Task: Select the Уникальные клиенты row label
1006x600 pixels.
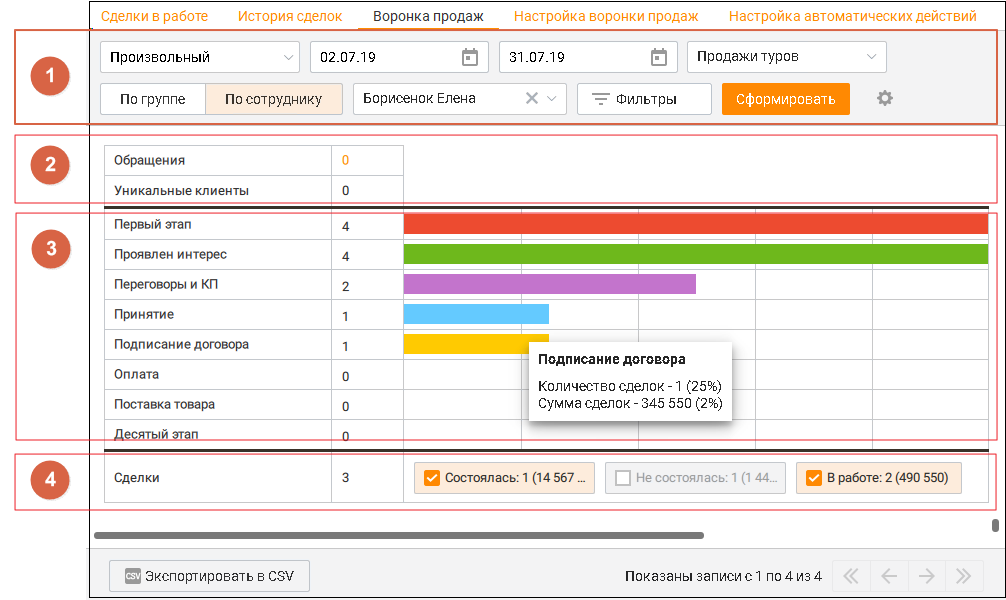Action: tap(181, 191)
